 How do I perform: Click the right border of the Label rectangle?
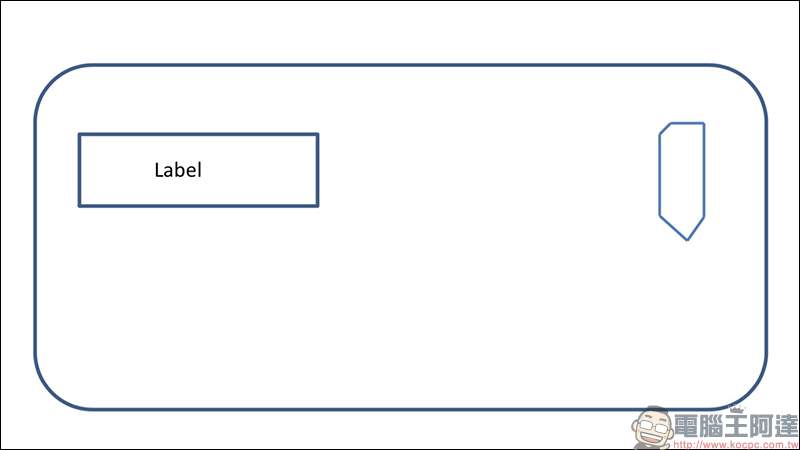pos(318,170)
